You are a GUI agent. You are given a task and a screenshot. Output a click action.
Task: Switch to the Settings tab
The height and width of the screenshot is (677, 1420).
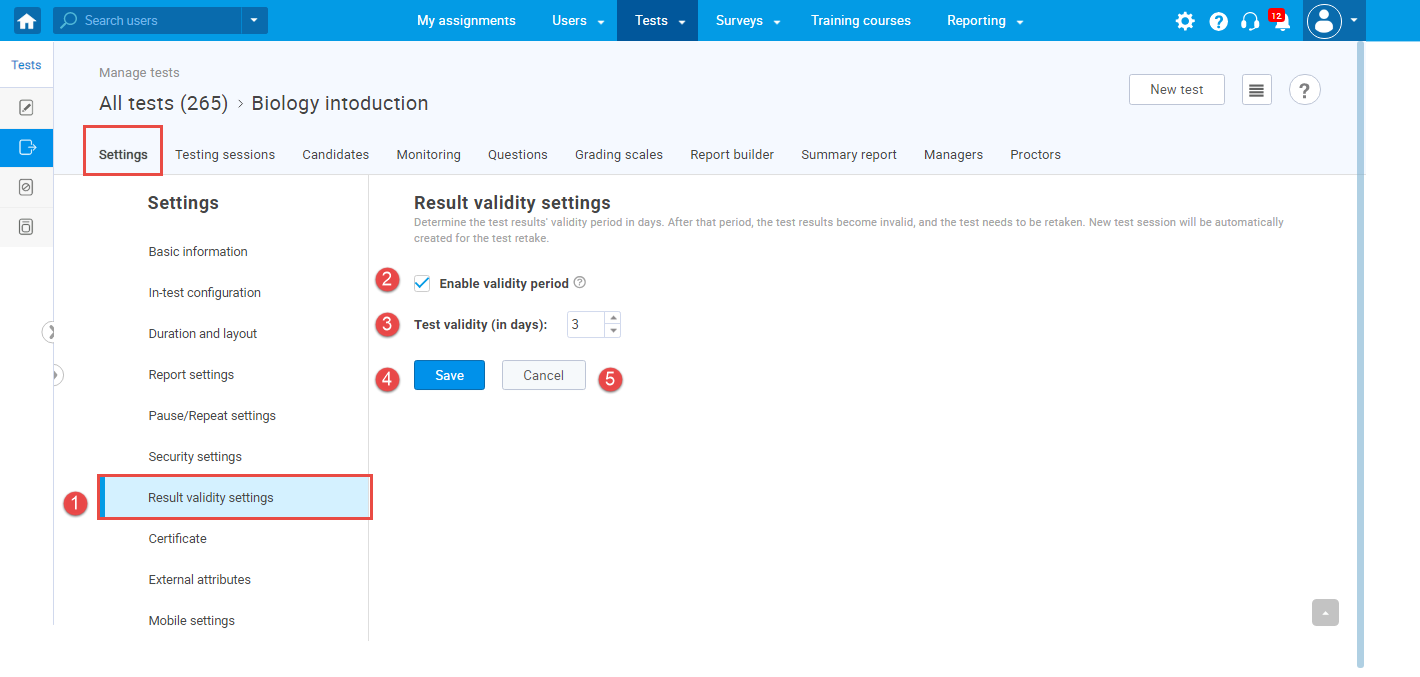coord(123,154)
